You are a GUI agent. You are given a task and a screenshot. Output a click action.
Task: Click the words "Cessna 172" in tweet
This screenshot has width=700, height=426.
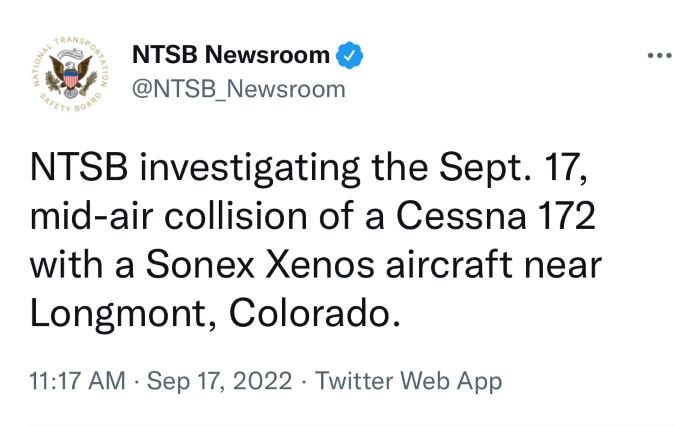[x=496, y=216]
